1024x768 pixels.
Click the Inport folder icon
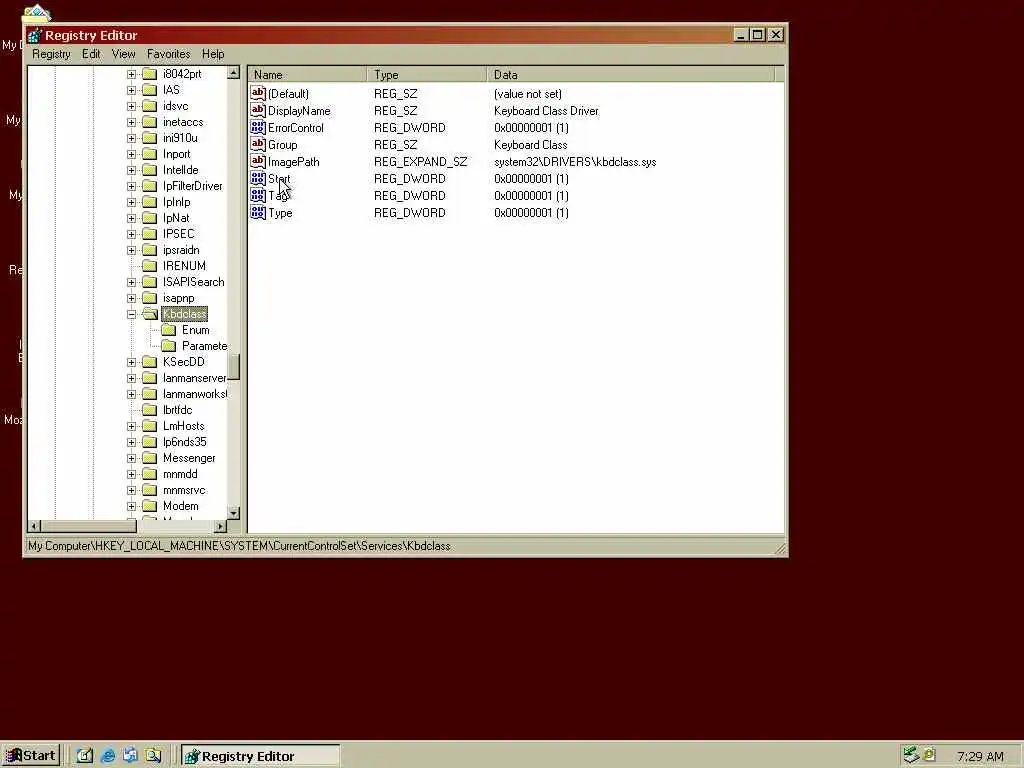click(x=150, y=154)
